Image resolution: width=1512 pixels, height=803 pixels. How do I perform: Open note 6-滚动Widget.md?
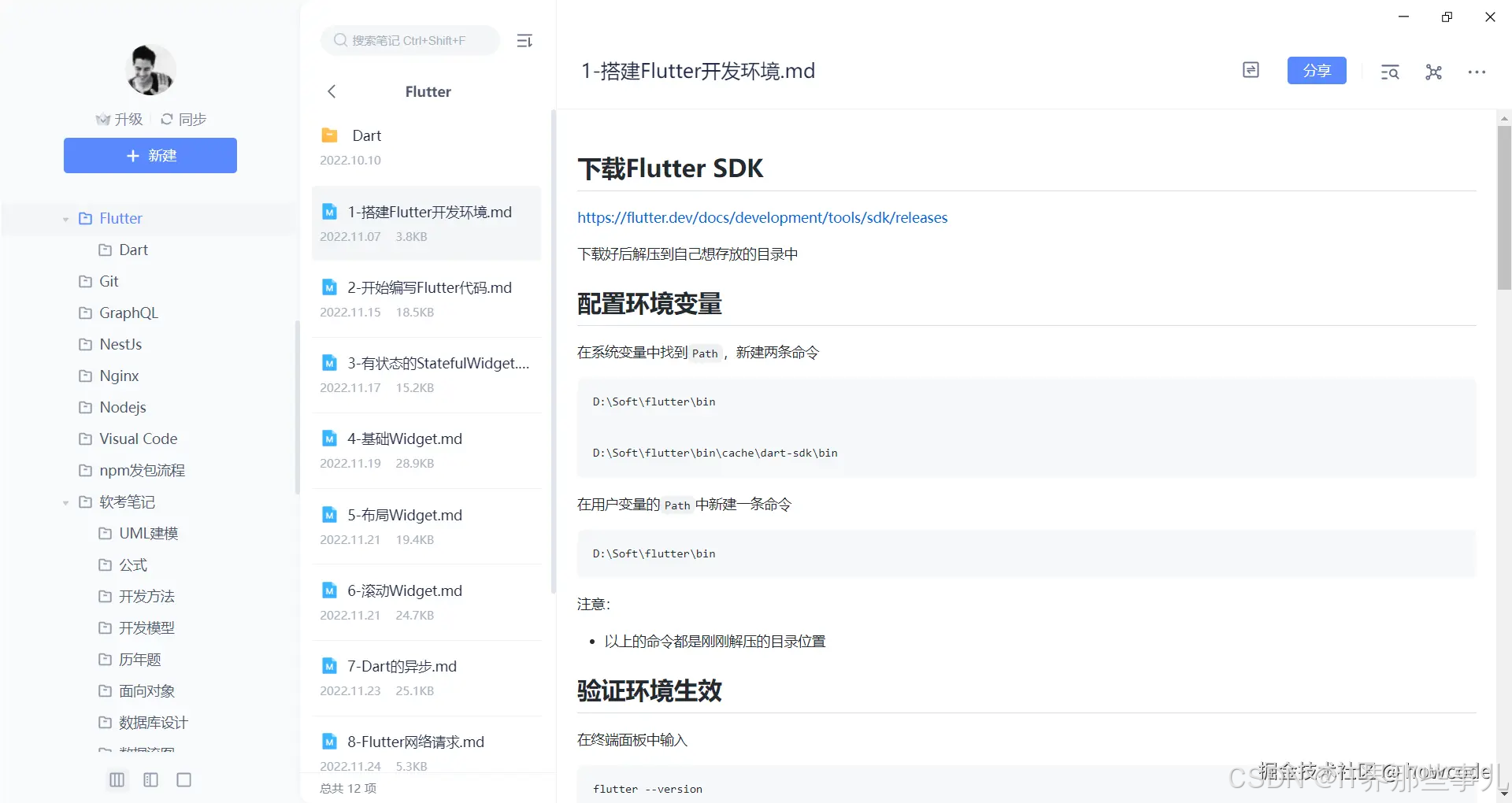[x=426, y=601]
